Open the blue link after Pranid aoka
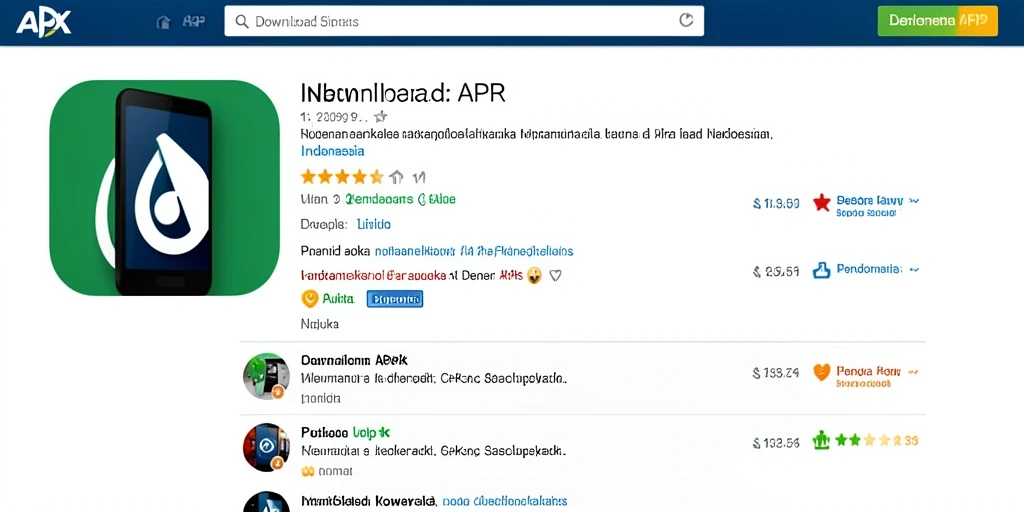The height and width of the screenshot is (512, 1024). click(475, 251)
